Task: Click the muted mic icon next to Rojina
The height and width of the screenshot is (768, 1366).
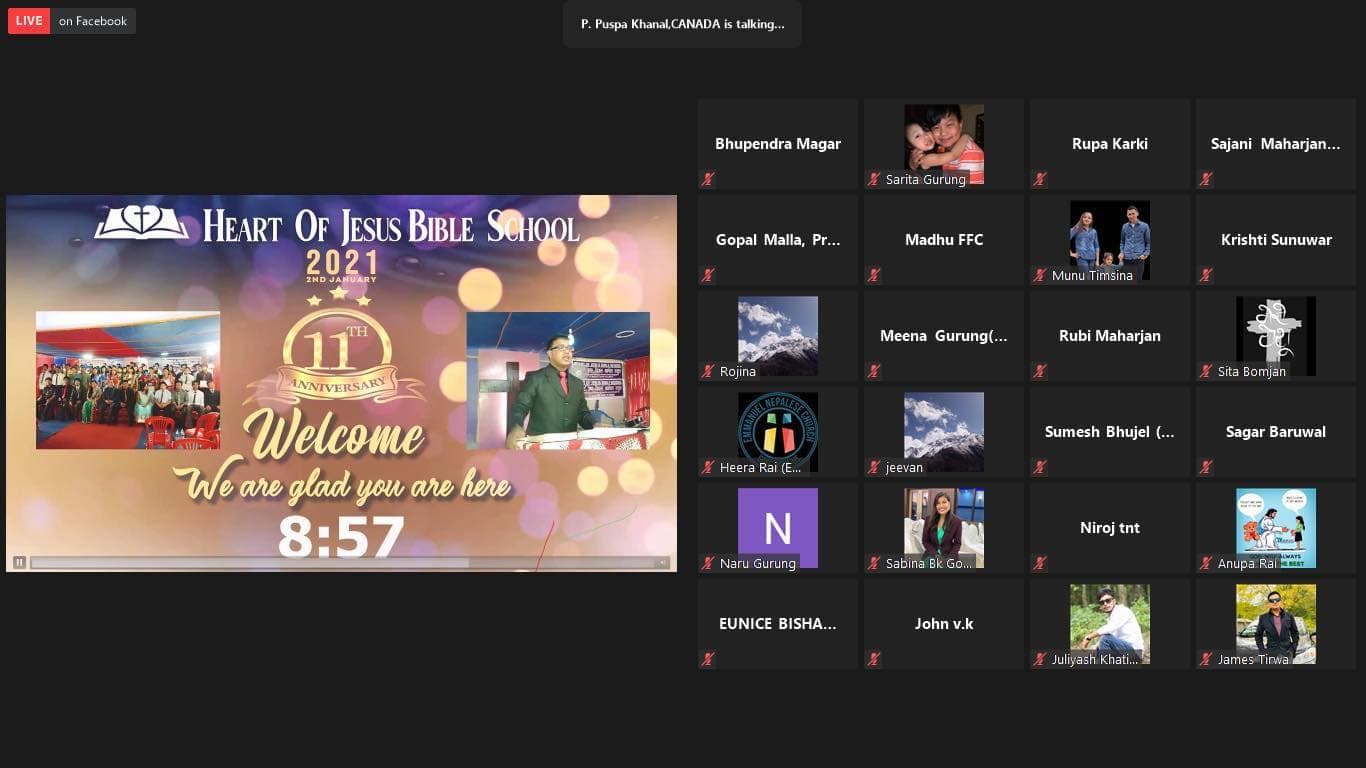Action: [708, 371]
